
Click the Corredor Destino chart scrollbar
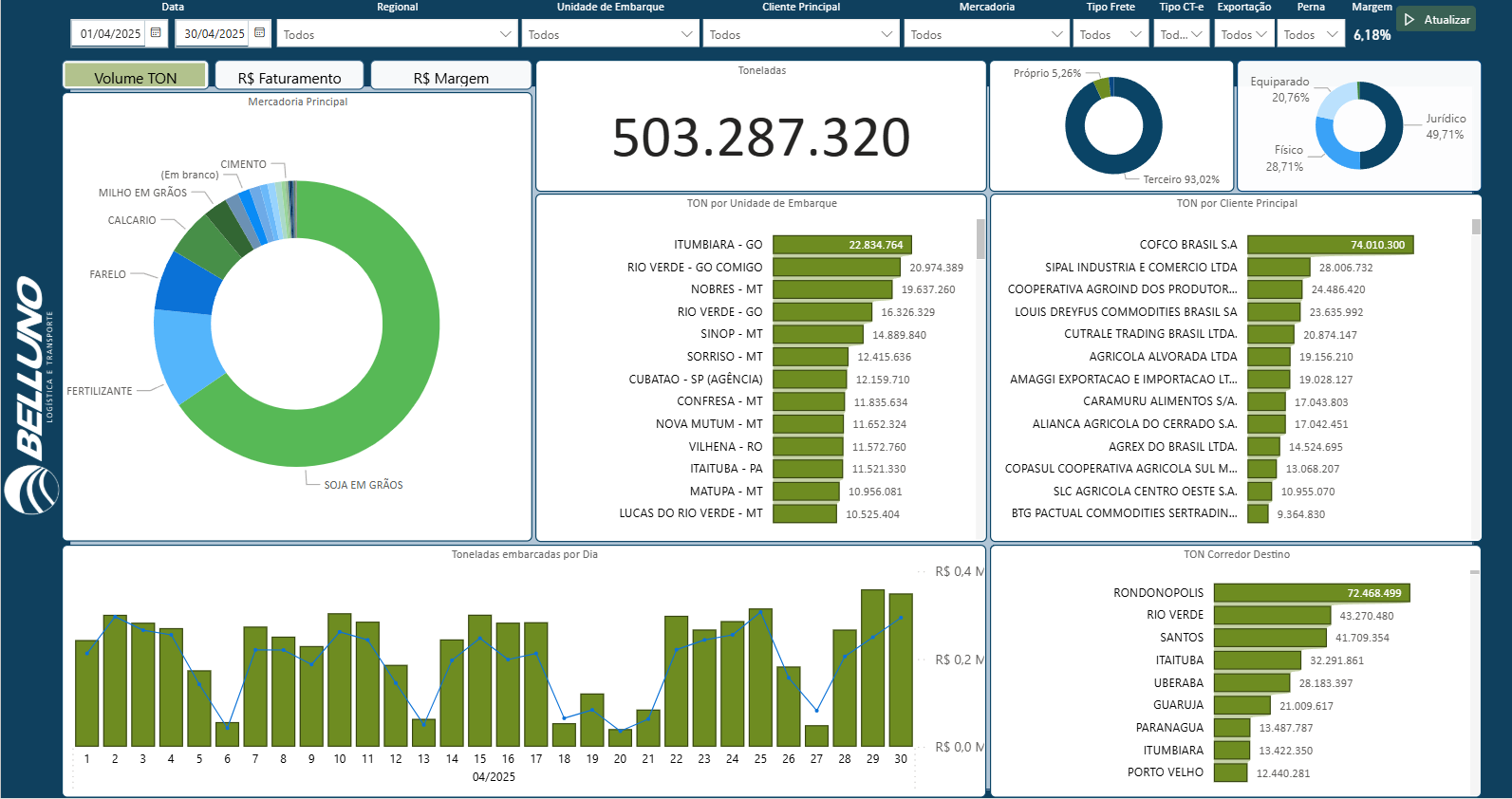point(1474,572)
